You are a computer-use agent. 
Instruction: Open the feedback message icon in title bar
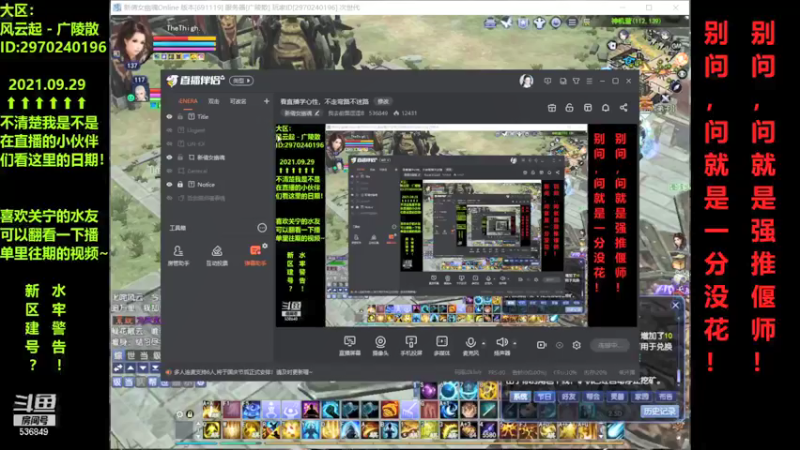(x=547, y=81)
